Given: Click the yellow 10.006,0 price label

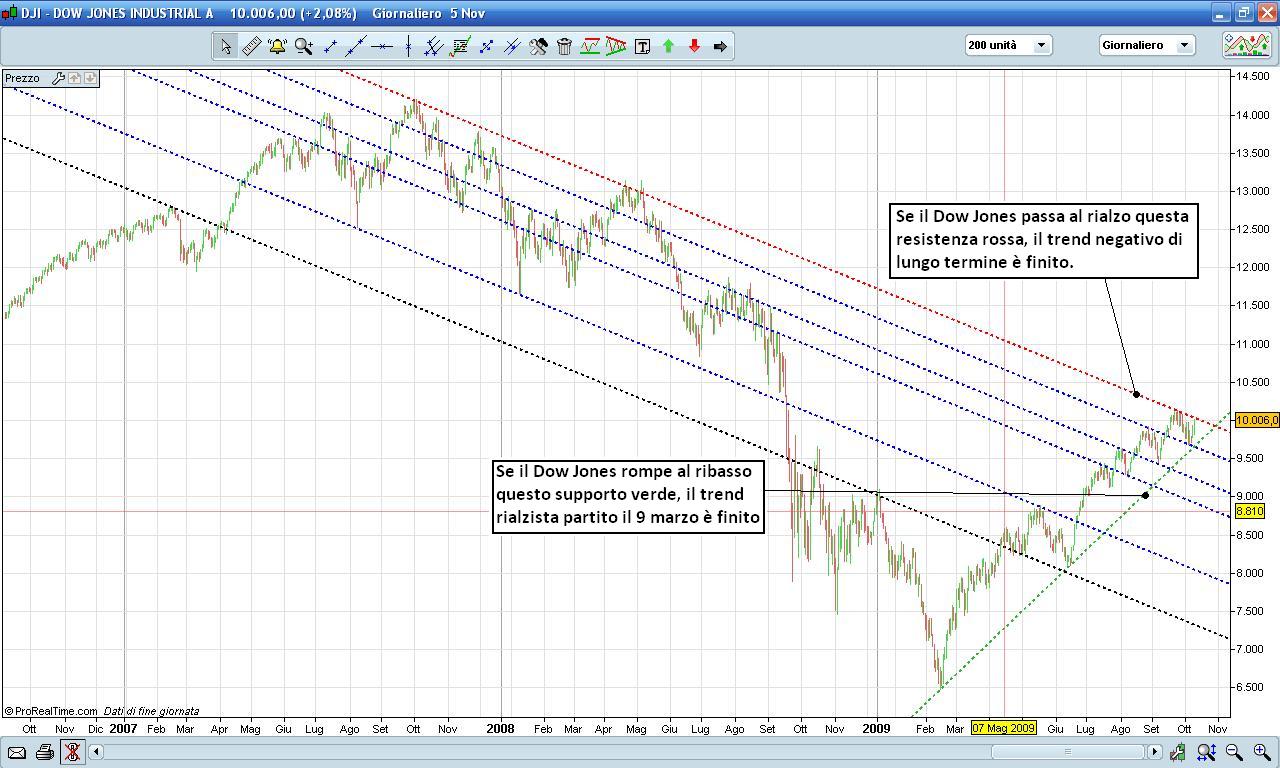Looking at the screenshot, I should tap(1257, 420).
